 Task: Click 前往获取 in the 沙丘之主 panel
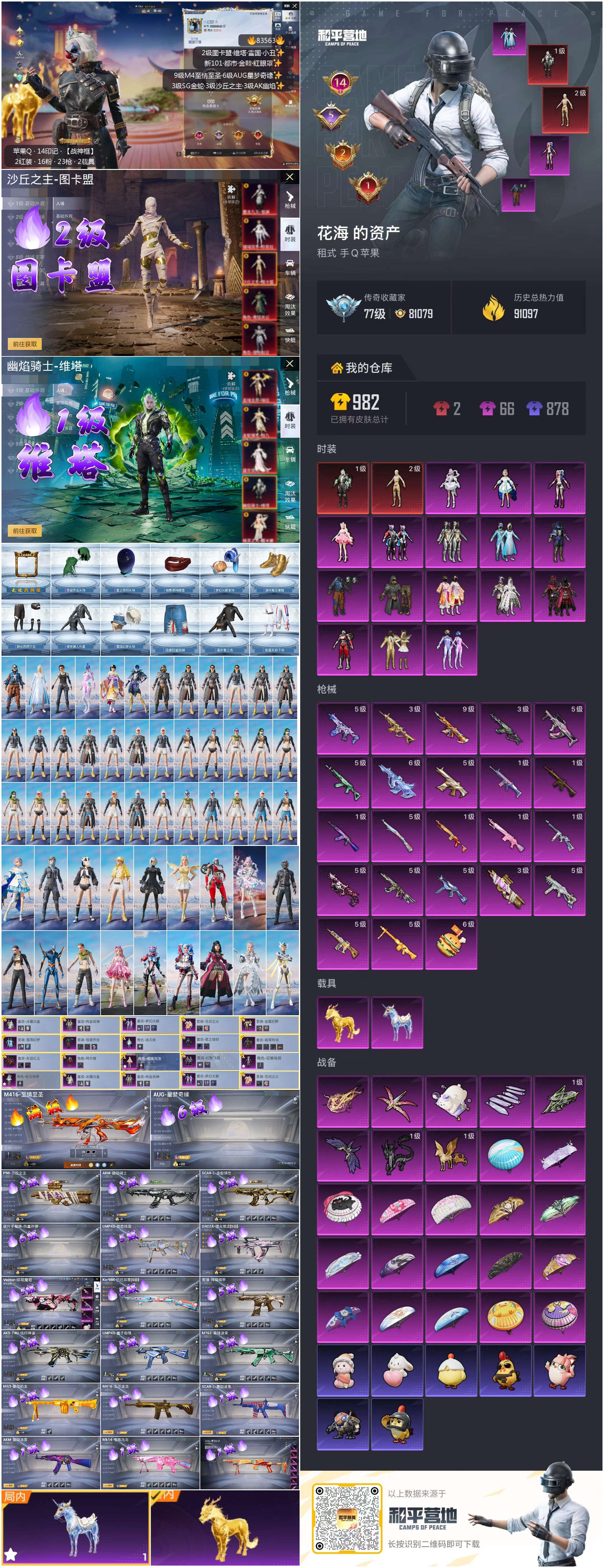[24, 344]
